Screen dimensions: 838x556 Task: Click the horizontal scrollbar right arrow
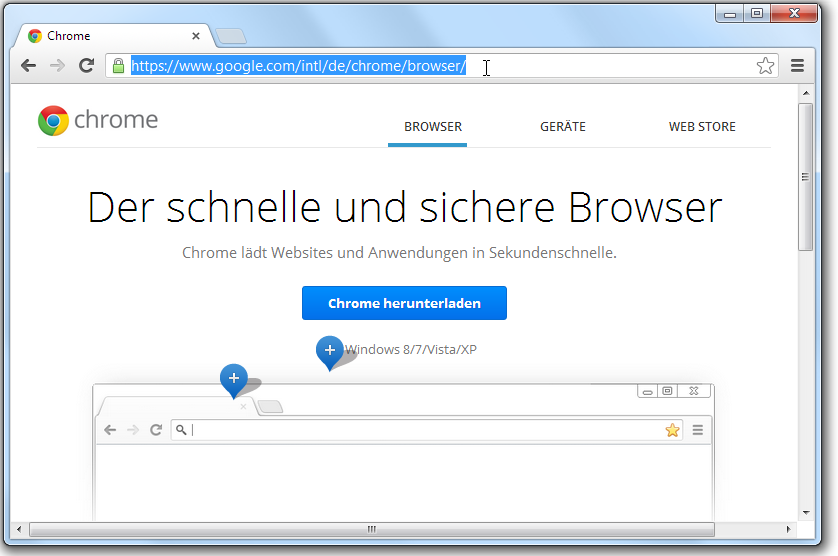[x=788, y=529]
